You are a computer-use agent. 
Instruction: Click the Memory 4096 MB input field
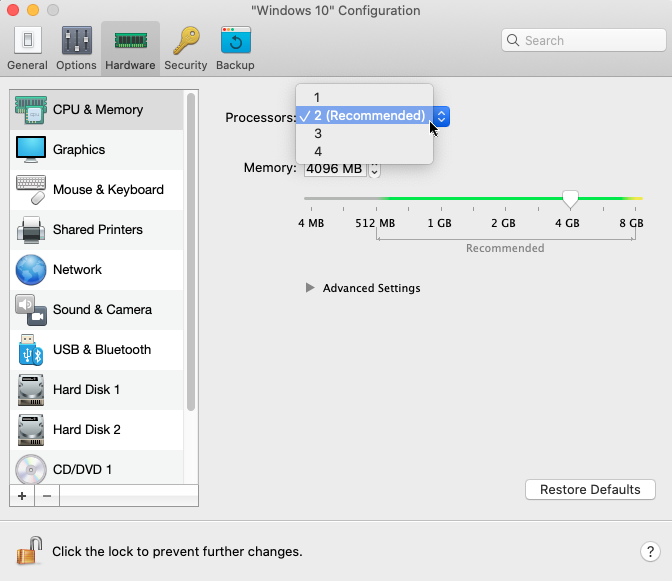coord(335,169)
